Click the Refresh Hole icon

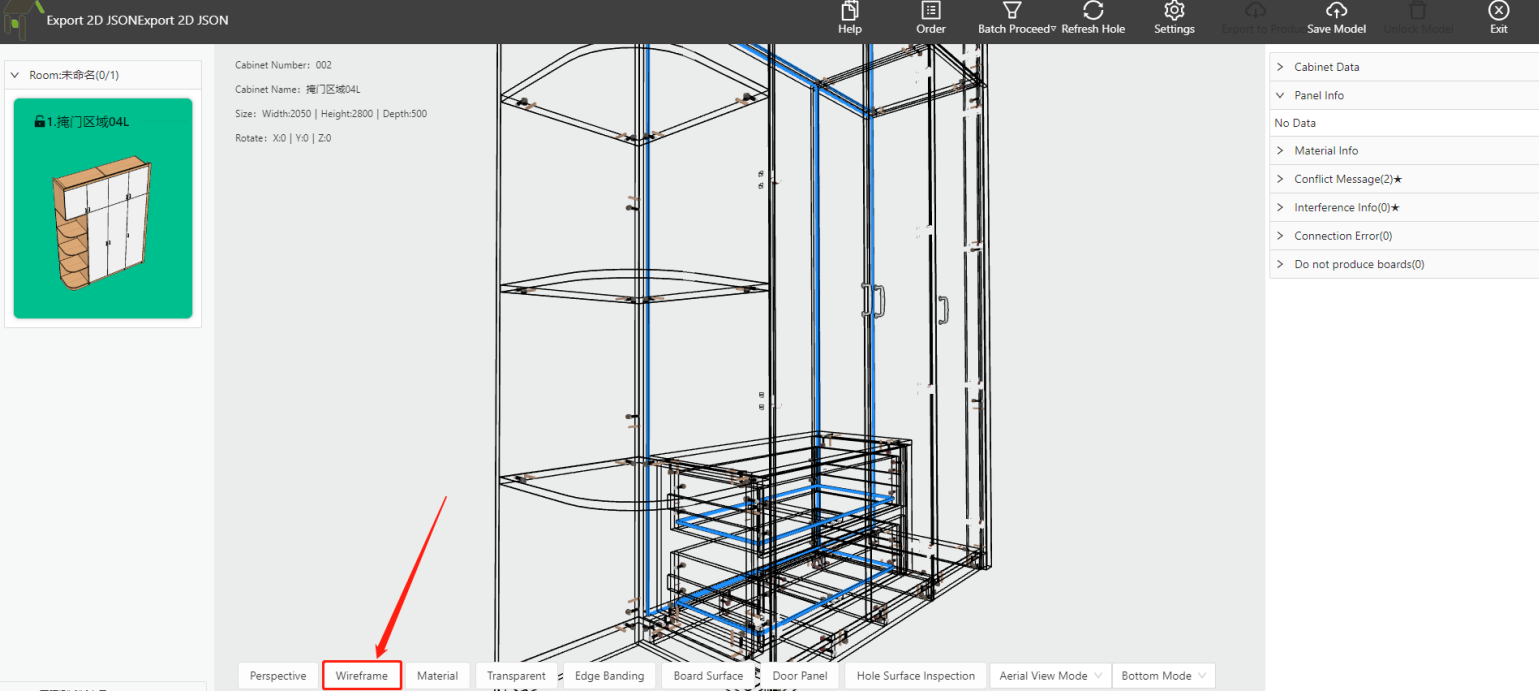point(1093,12)
